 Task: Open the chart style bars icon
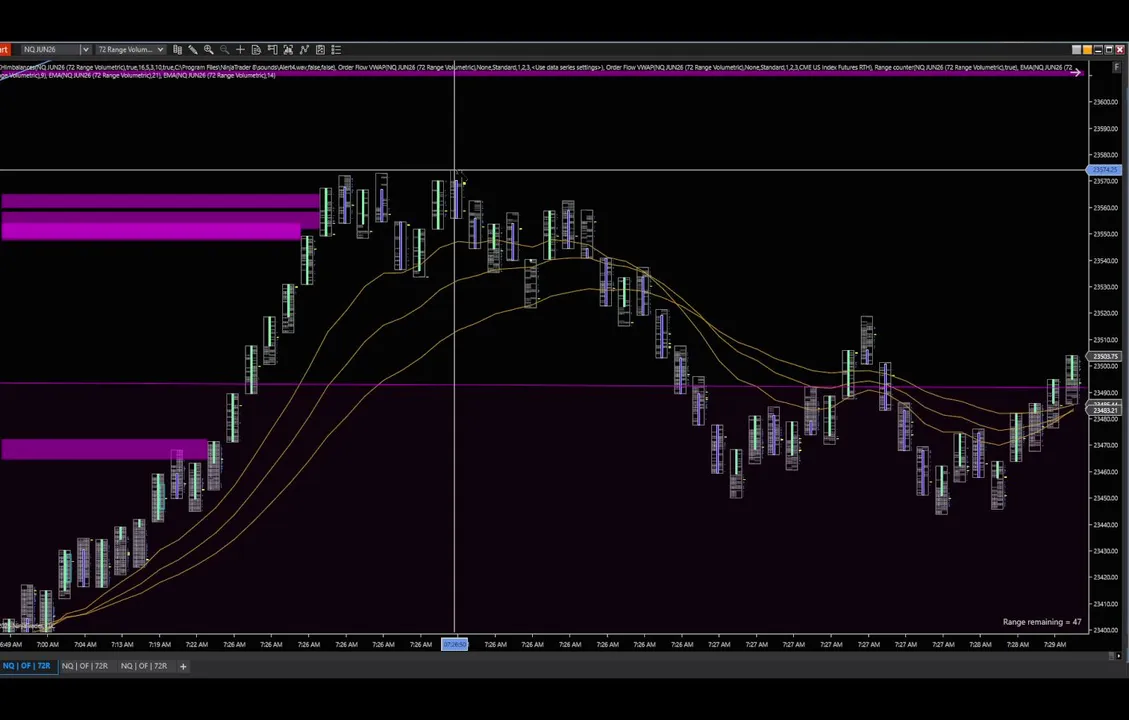[x=177, y=50]
